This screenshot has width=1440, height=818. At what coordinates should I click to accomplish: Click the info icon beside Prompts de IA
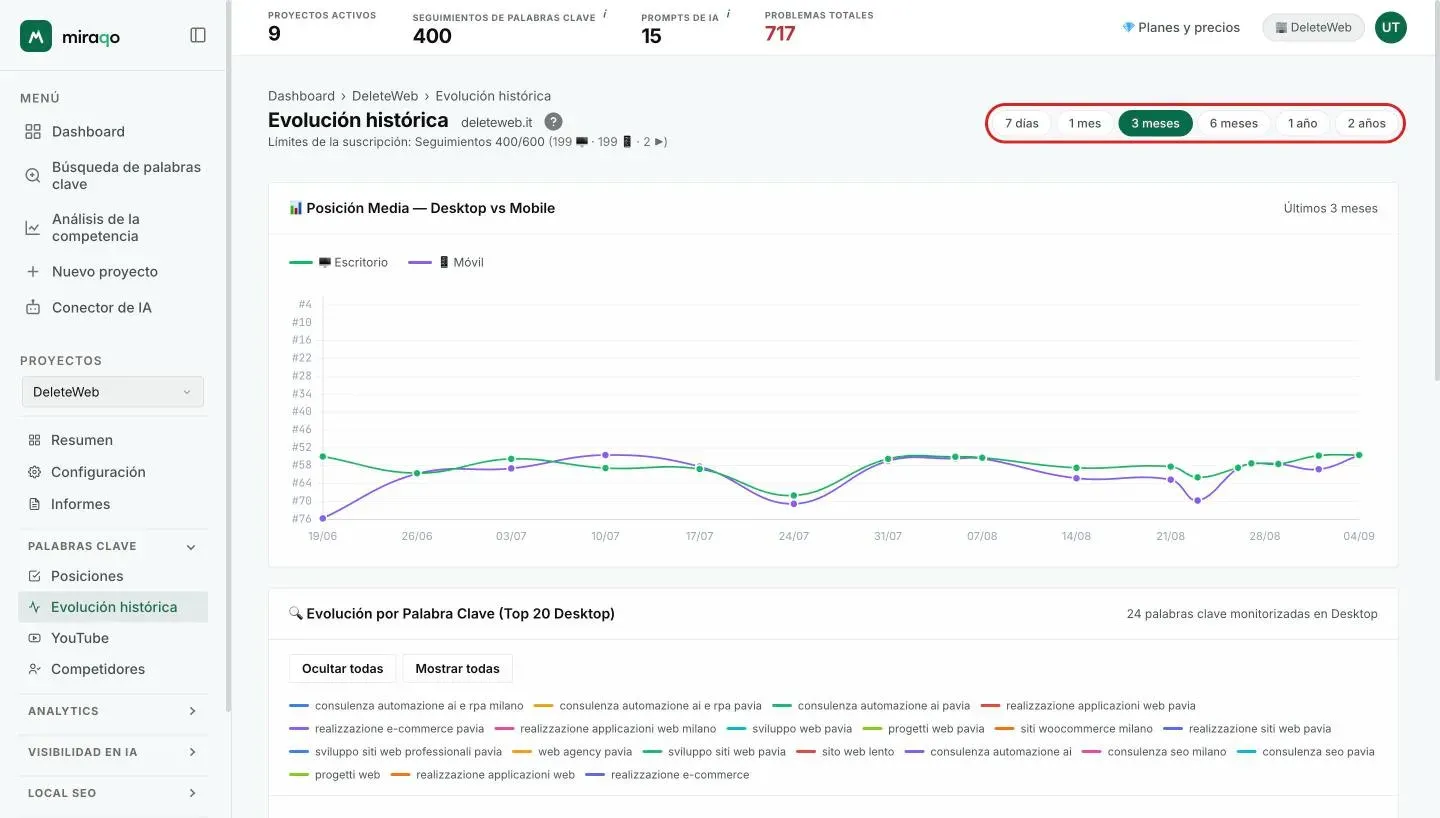[728, 15]
